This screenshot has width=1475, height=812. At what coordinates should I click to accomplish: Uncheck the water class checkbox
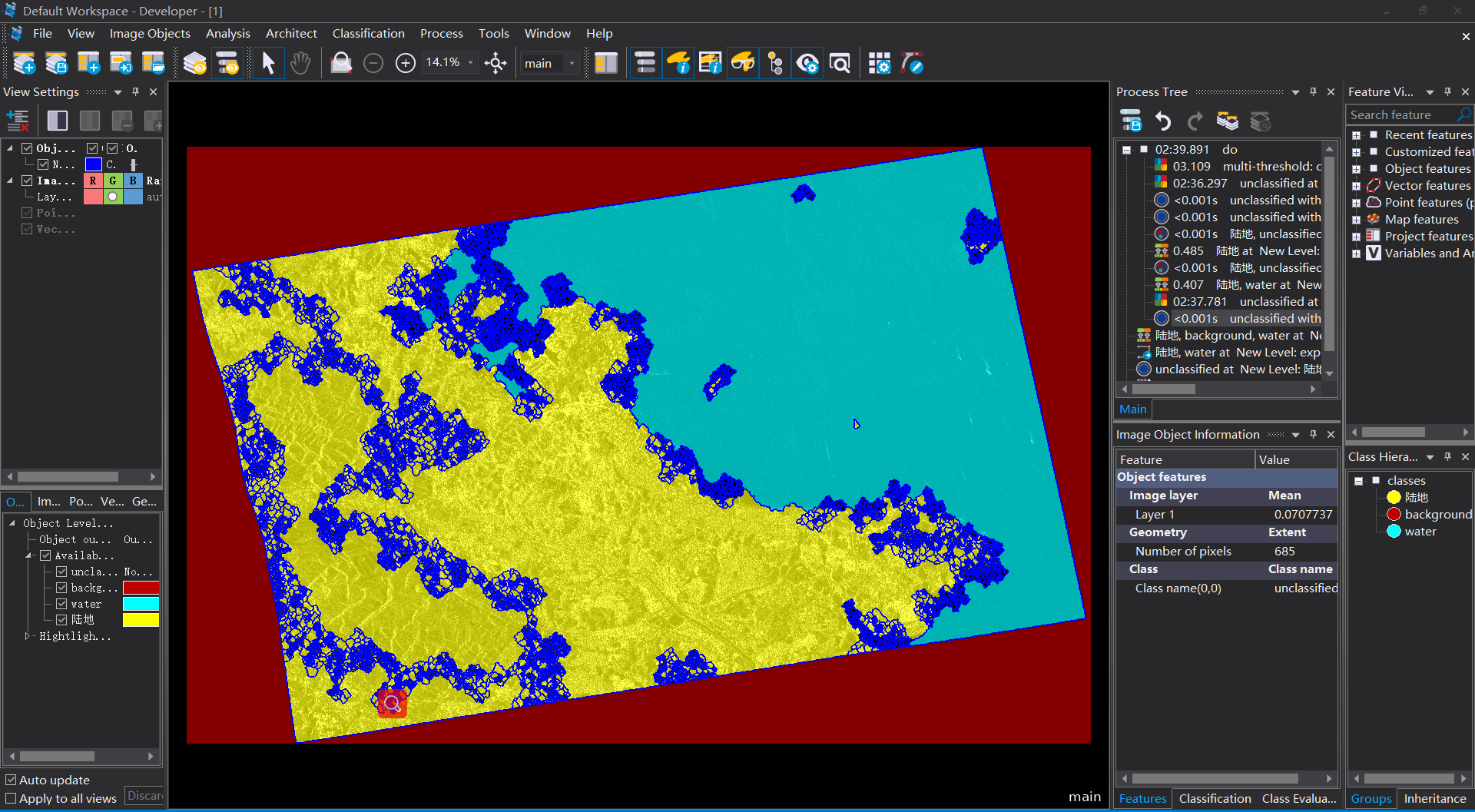[61, 604]
